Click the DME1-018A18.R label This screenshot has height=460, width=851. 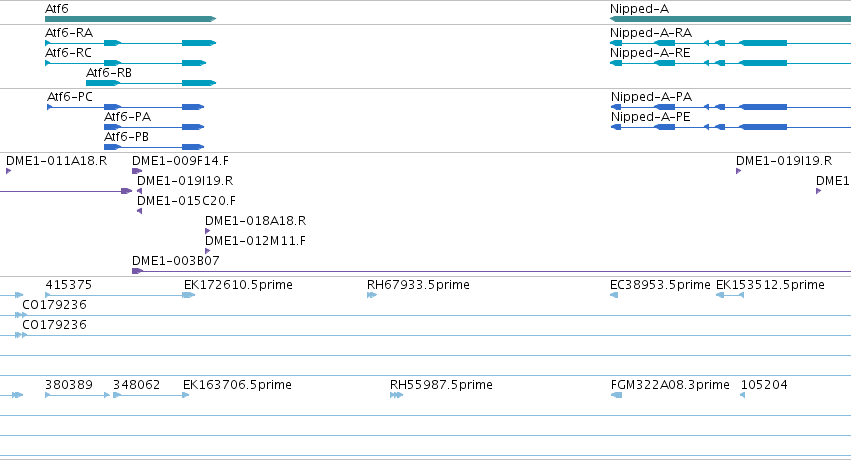point(255,221)
